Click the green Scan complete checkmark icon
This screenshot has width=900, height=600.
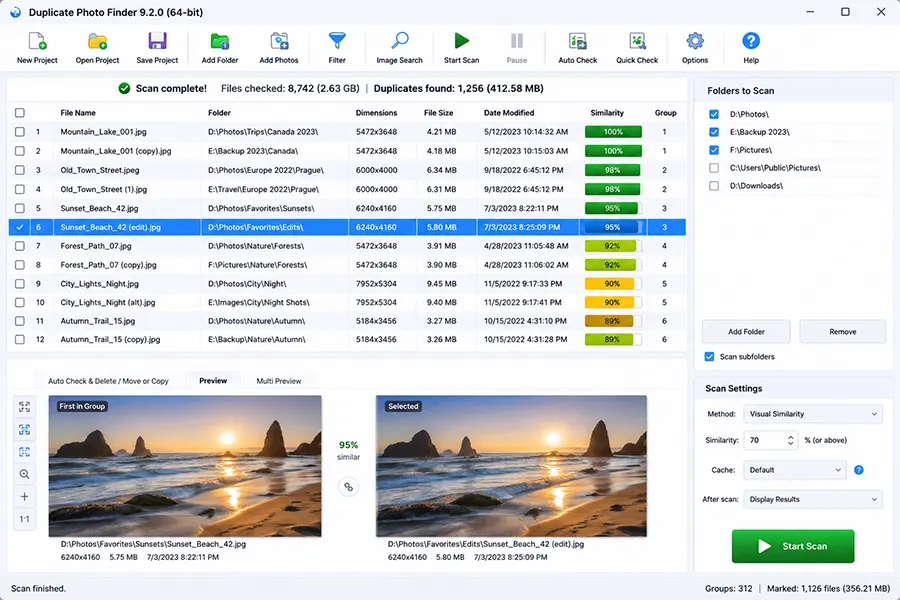click(x=124, y=88)
